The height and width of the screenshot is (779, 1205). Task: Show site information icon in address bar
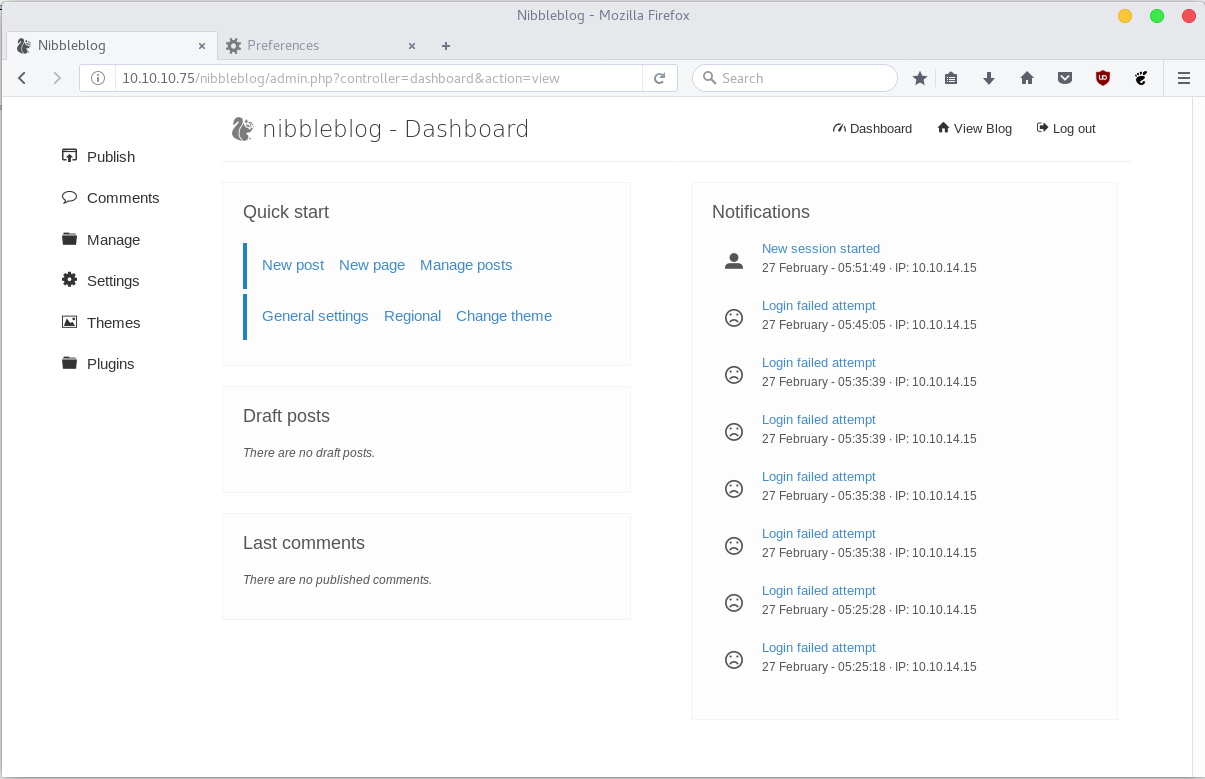pyautogui.click(x=98, y=78)
